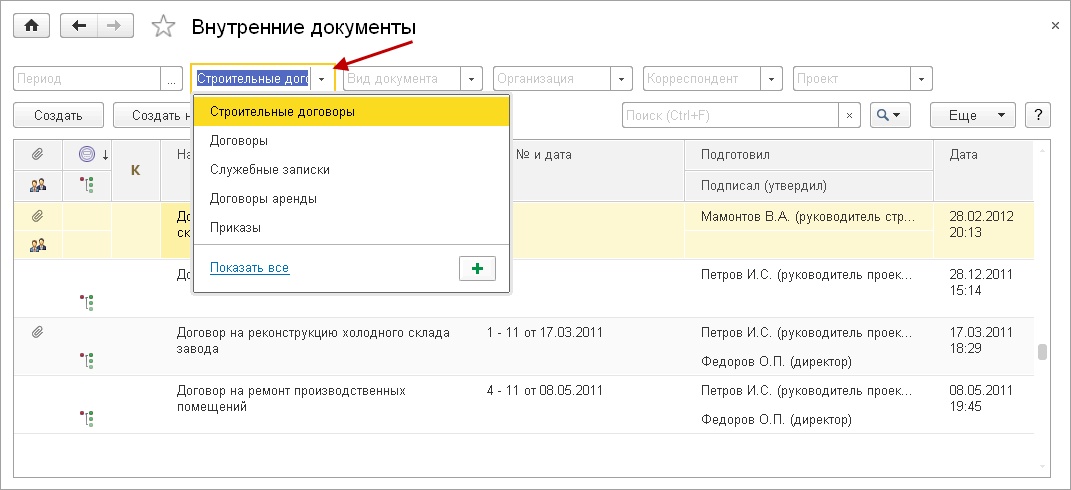
Task: Expand the Организация dropdown
Action: pyautogui.click(x=621, y=79)
